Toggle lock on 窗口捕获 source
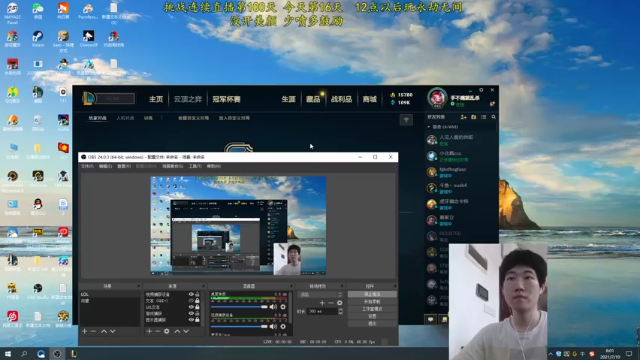640x360 pixels. click(197, 313)
